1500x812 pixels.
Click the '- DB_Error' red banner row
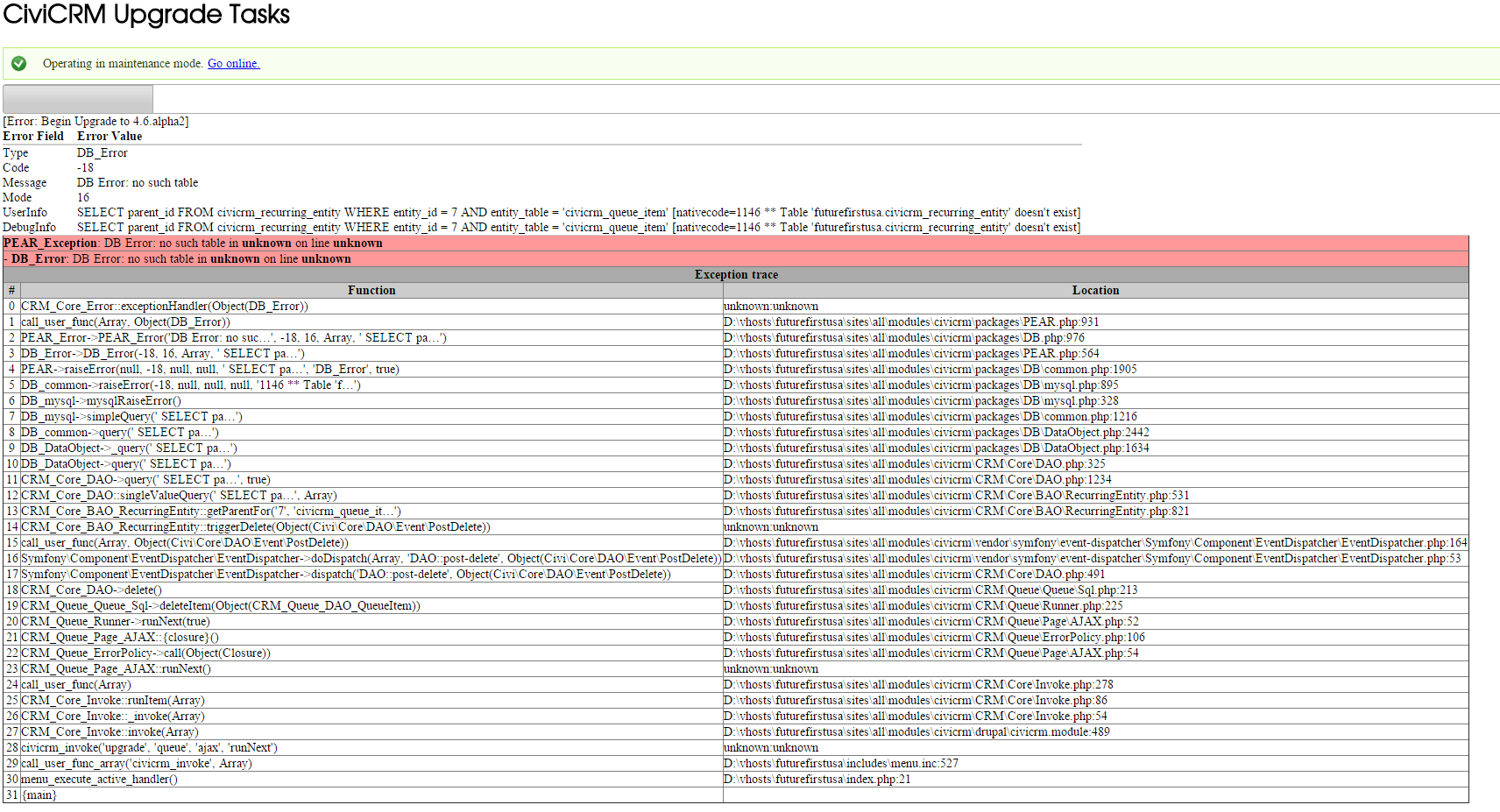point(736,259)
